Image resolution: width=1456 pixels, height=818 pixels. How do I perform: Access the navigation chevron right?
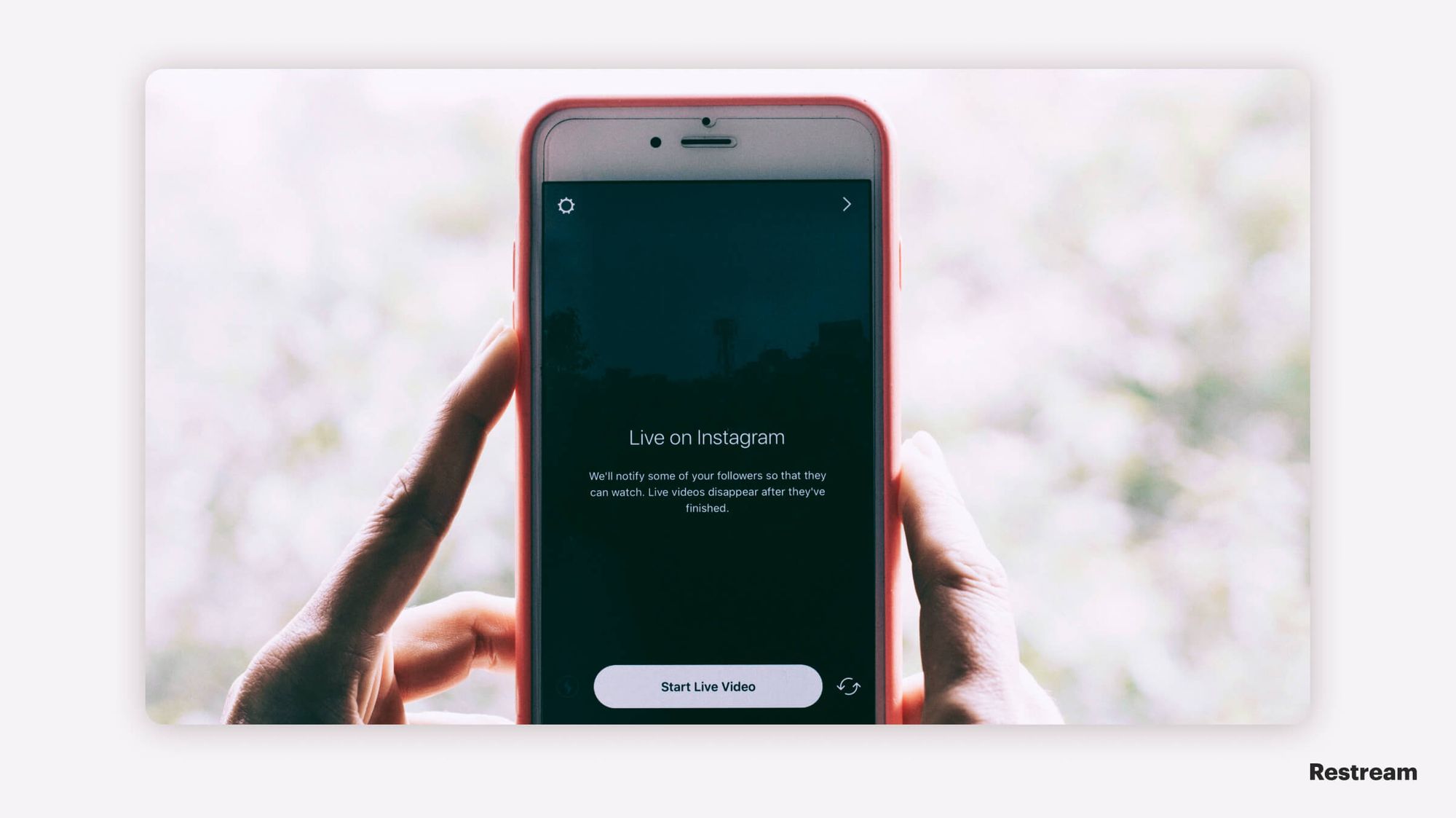pyautogui.click(x=845, y=205)
